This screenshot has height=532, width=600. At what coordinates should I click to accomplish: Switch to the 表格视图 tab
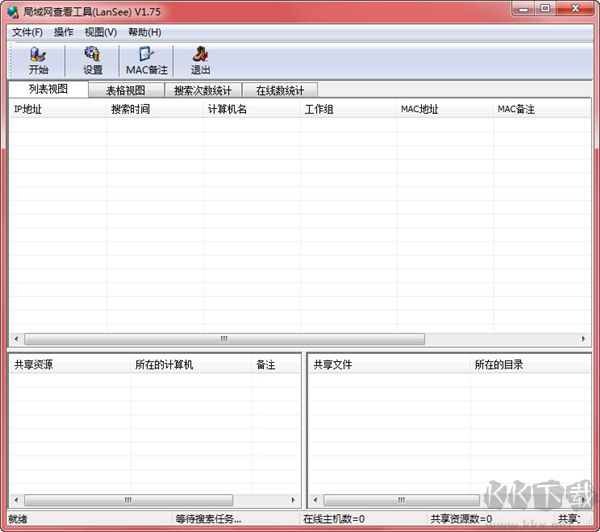(126, 91)
